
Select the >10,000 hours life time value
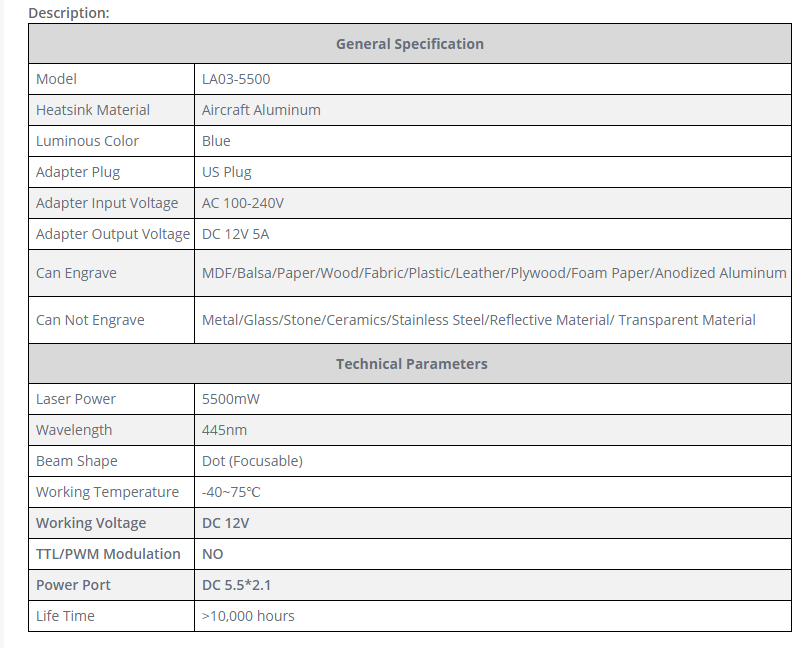pyautogui.click(x=248, y=616)
